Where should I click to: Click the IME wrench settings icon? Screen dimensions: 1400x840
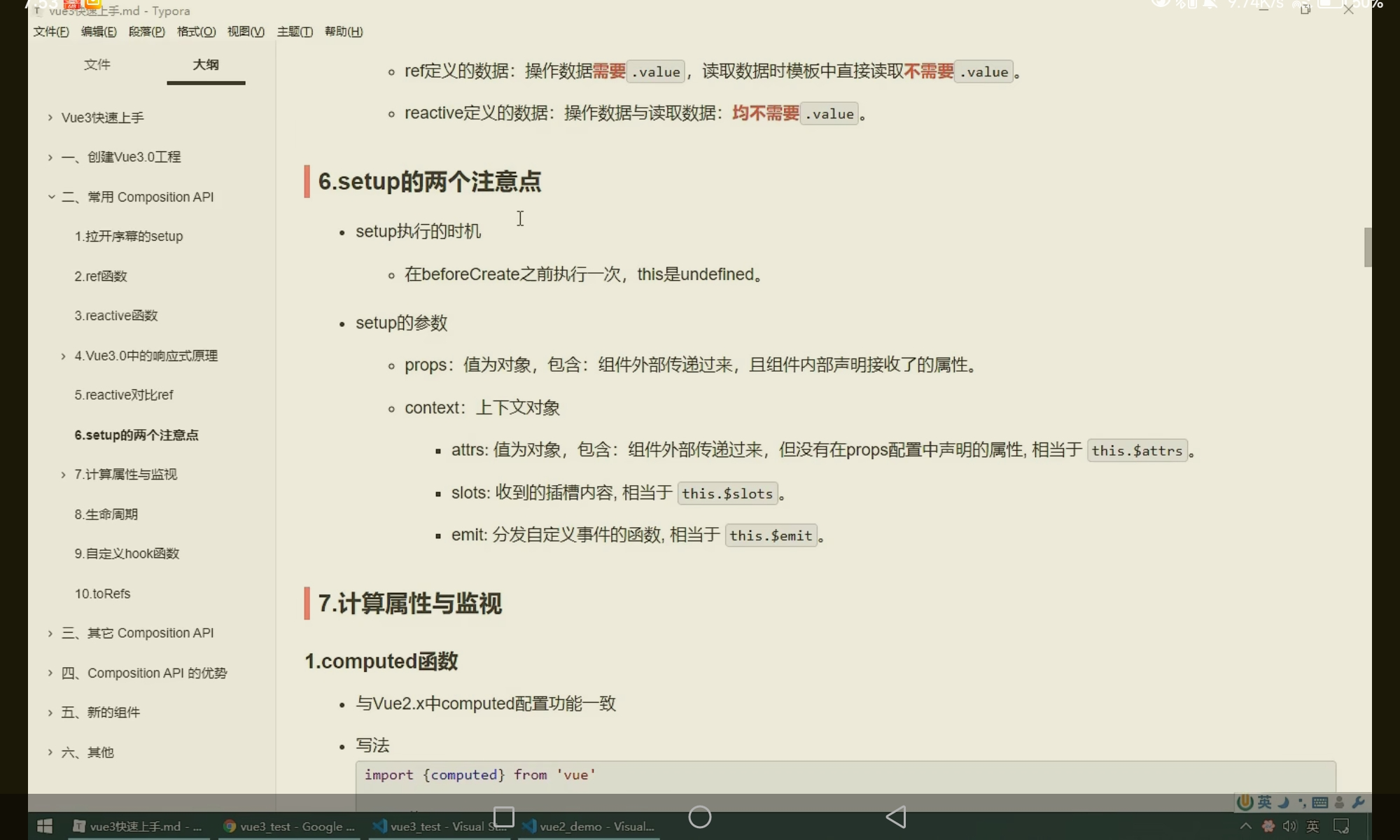[1359, 803]
